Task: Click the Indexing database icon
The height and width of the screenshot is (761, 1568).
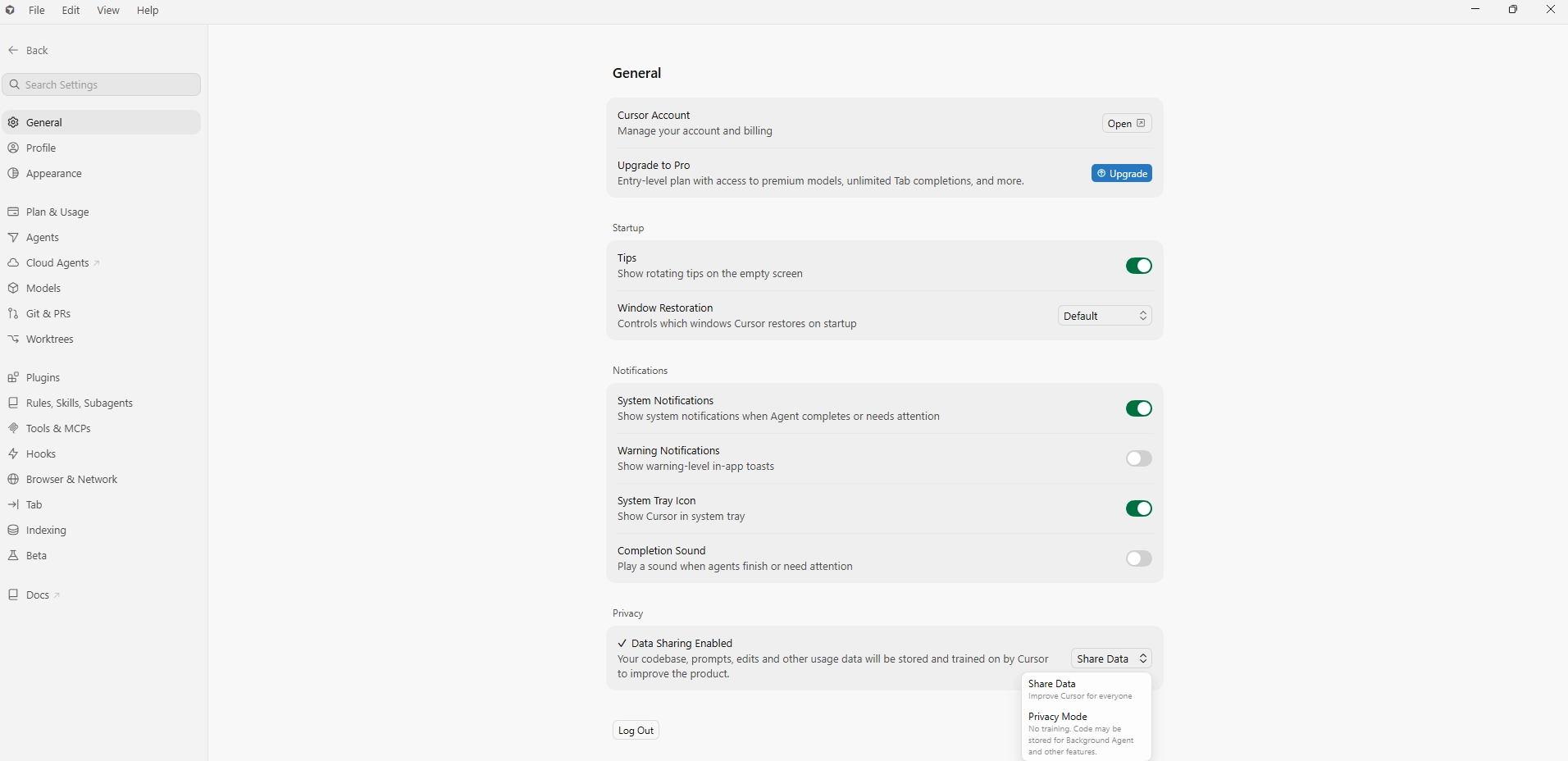Action: click(x=13, y=530)
